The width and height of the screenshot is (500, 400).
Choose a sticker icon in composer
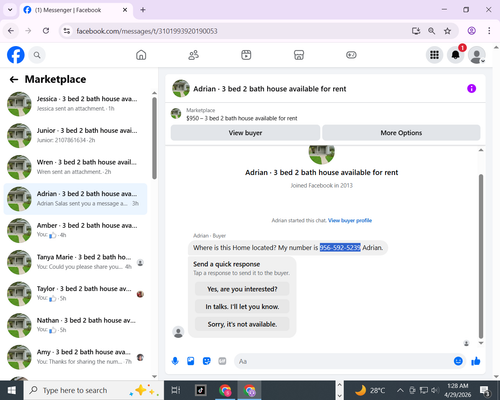tap(207, 361)
